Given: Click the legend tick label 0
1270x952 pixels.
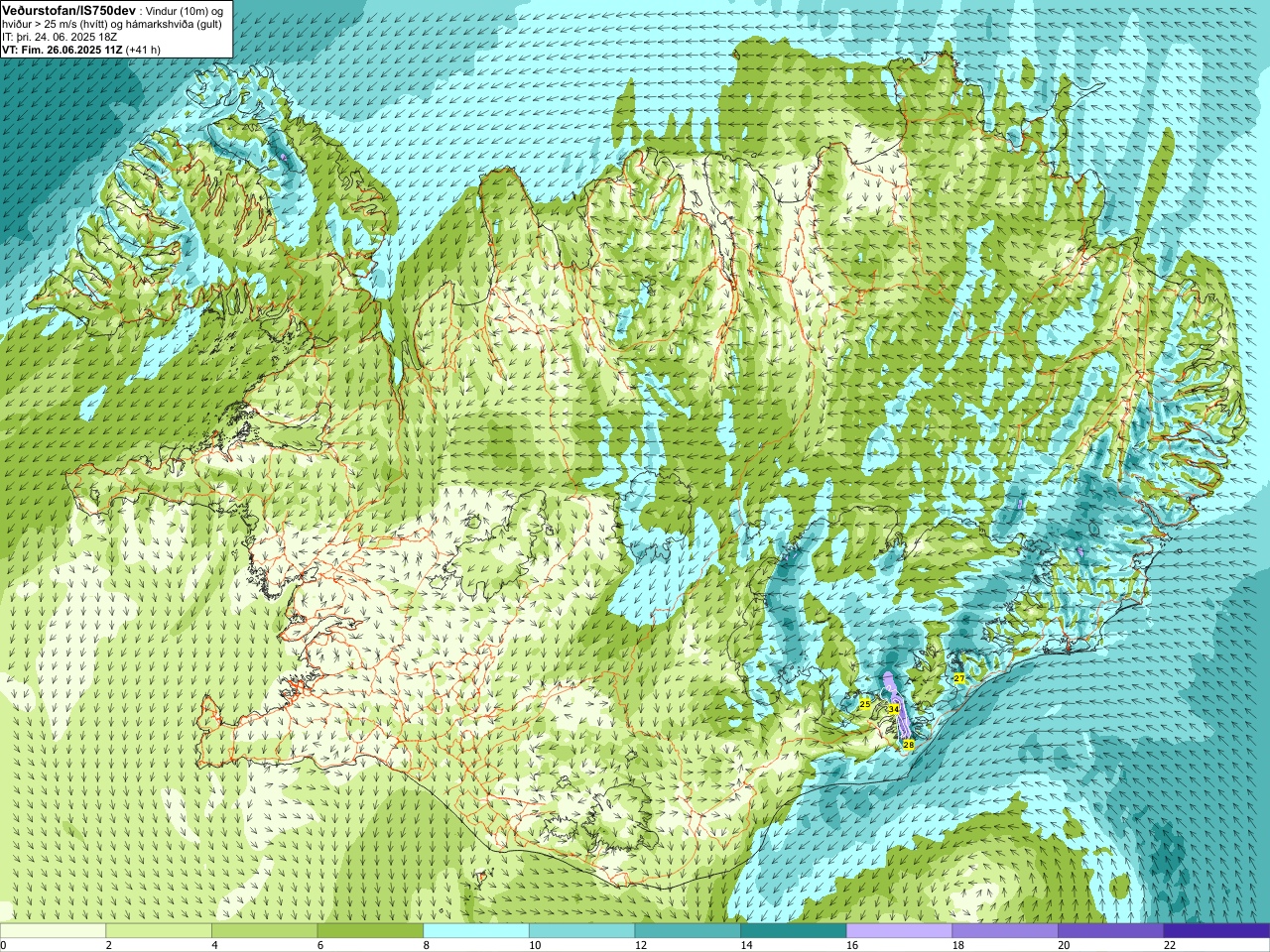Looking at the screenshot, I should pos(4,945).
